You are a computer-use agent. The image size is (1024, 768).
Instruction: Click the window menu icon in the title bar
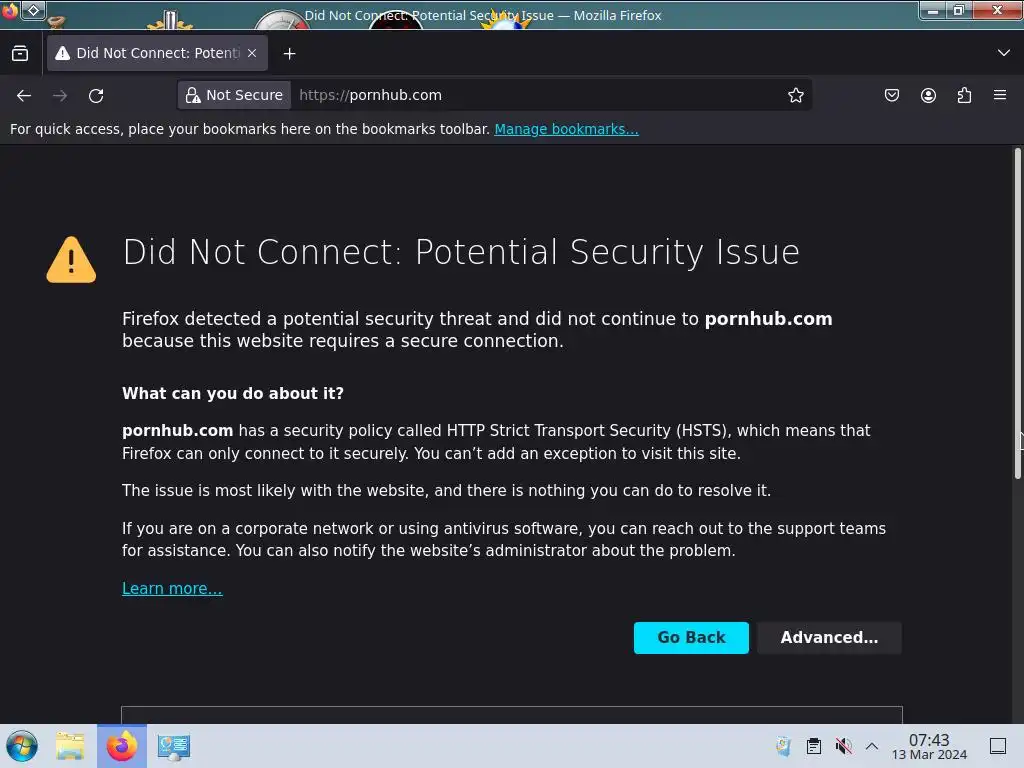[x=33, y=10]
